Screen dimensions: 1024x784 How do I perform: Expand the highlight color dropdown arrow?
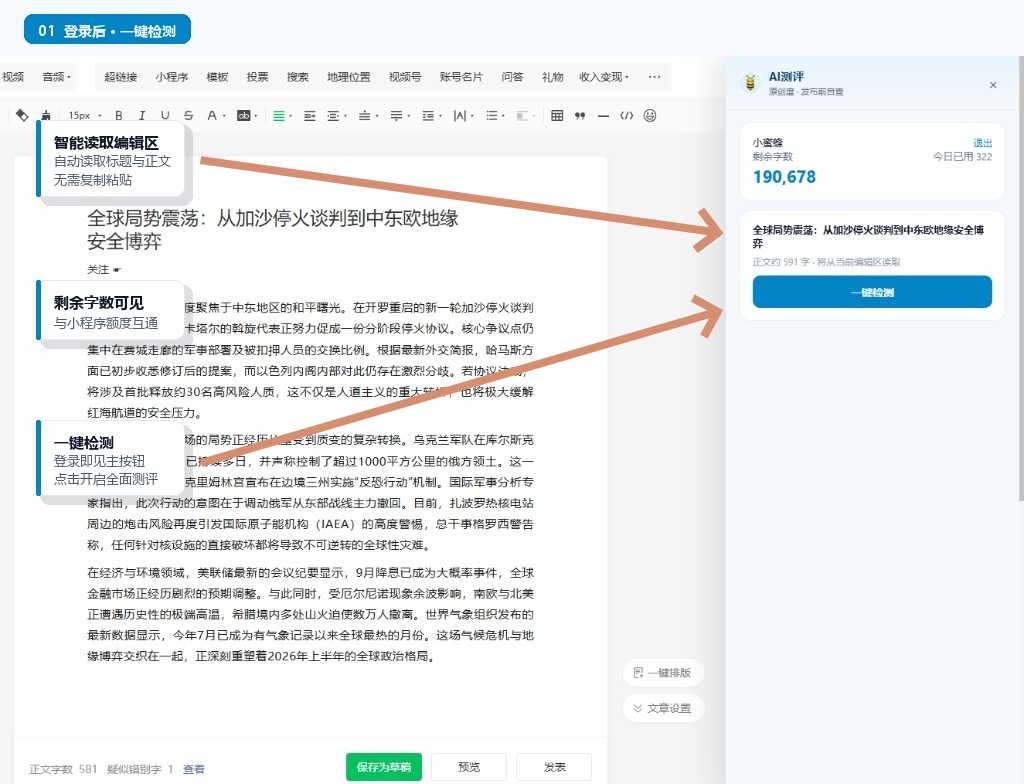click(x=256, y=116)
